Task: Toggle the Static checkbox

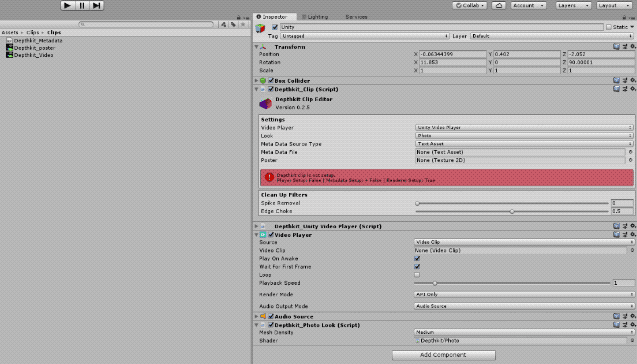Action: pyautogui.click(x=609, y=27)
